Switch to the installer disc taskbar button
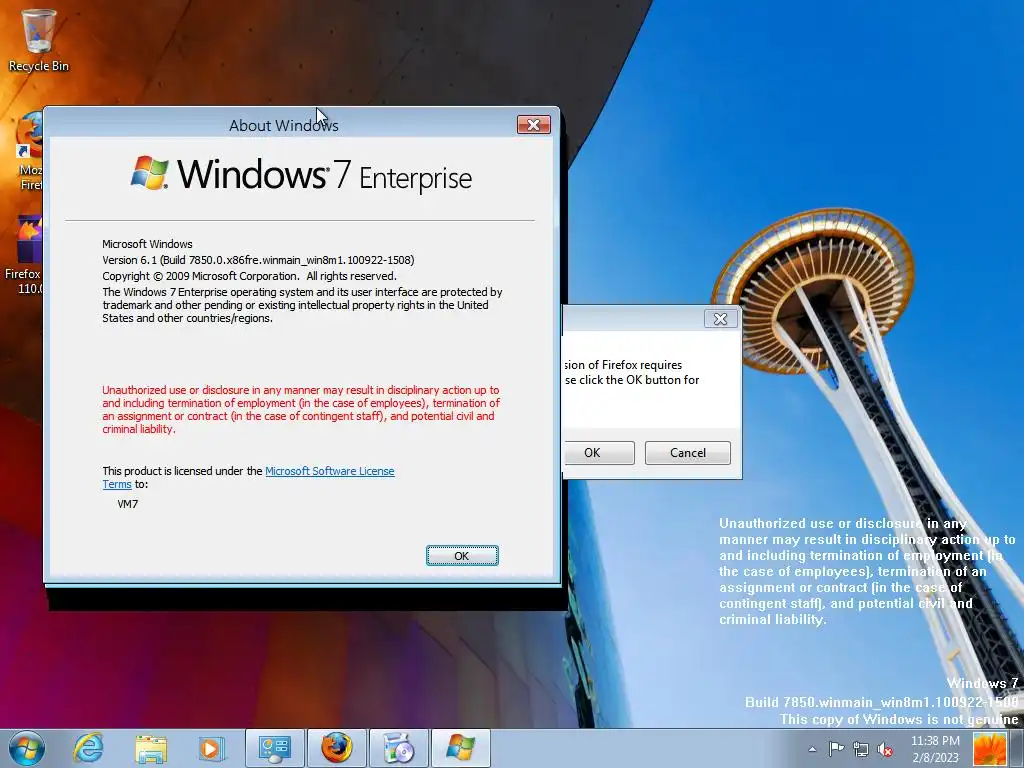This screenshot has height=768, width=1024. point(398,748)
